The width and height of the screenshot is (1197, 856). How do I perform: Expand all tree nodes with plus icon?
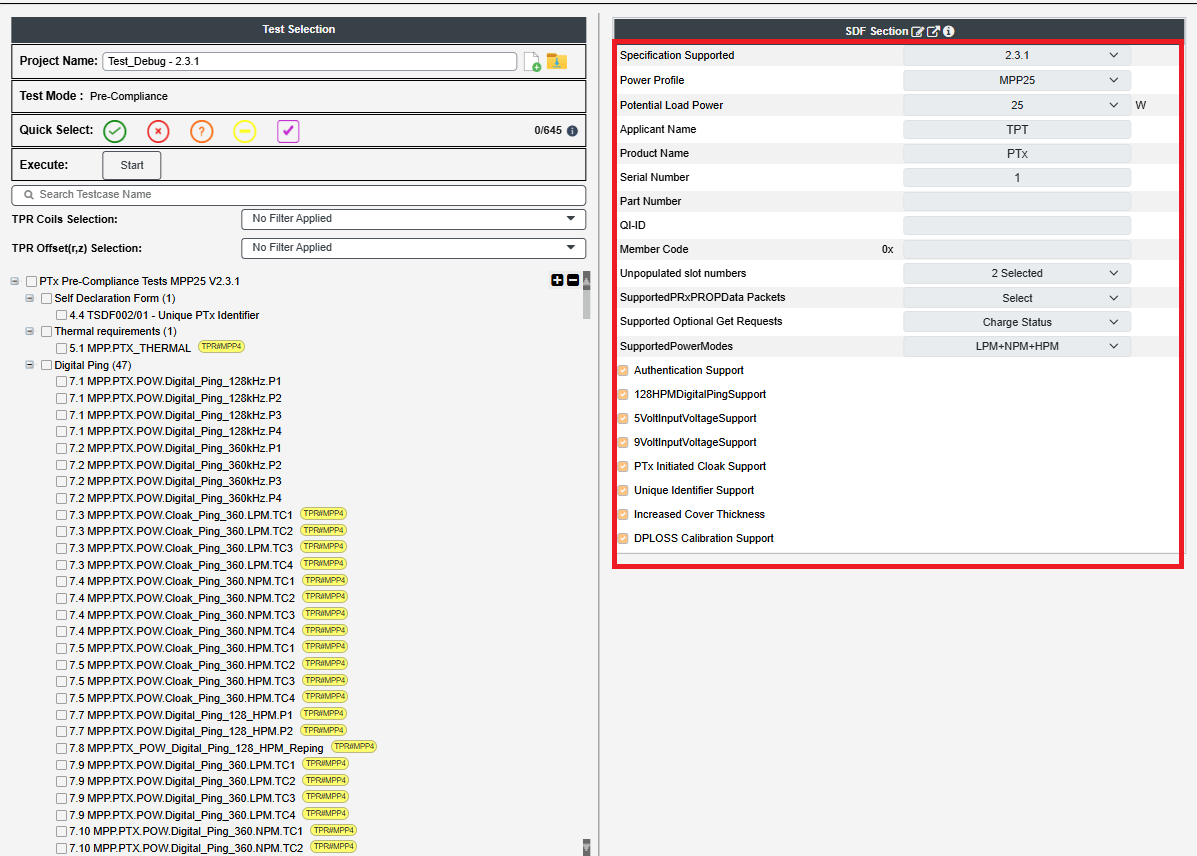[x=557, y=280]
